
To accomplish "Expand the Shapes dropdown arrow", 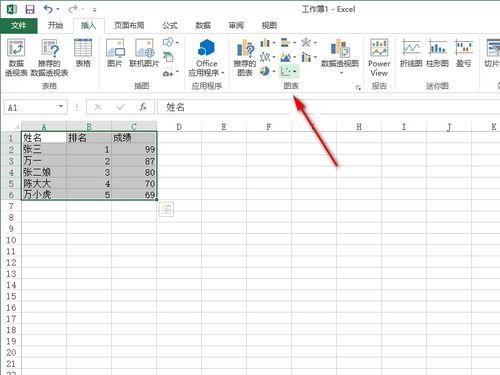I will coord(177,43).
